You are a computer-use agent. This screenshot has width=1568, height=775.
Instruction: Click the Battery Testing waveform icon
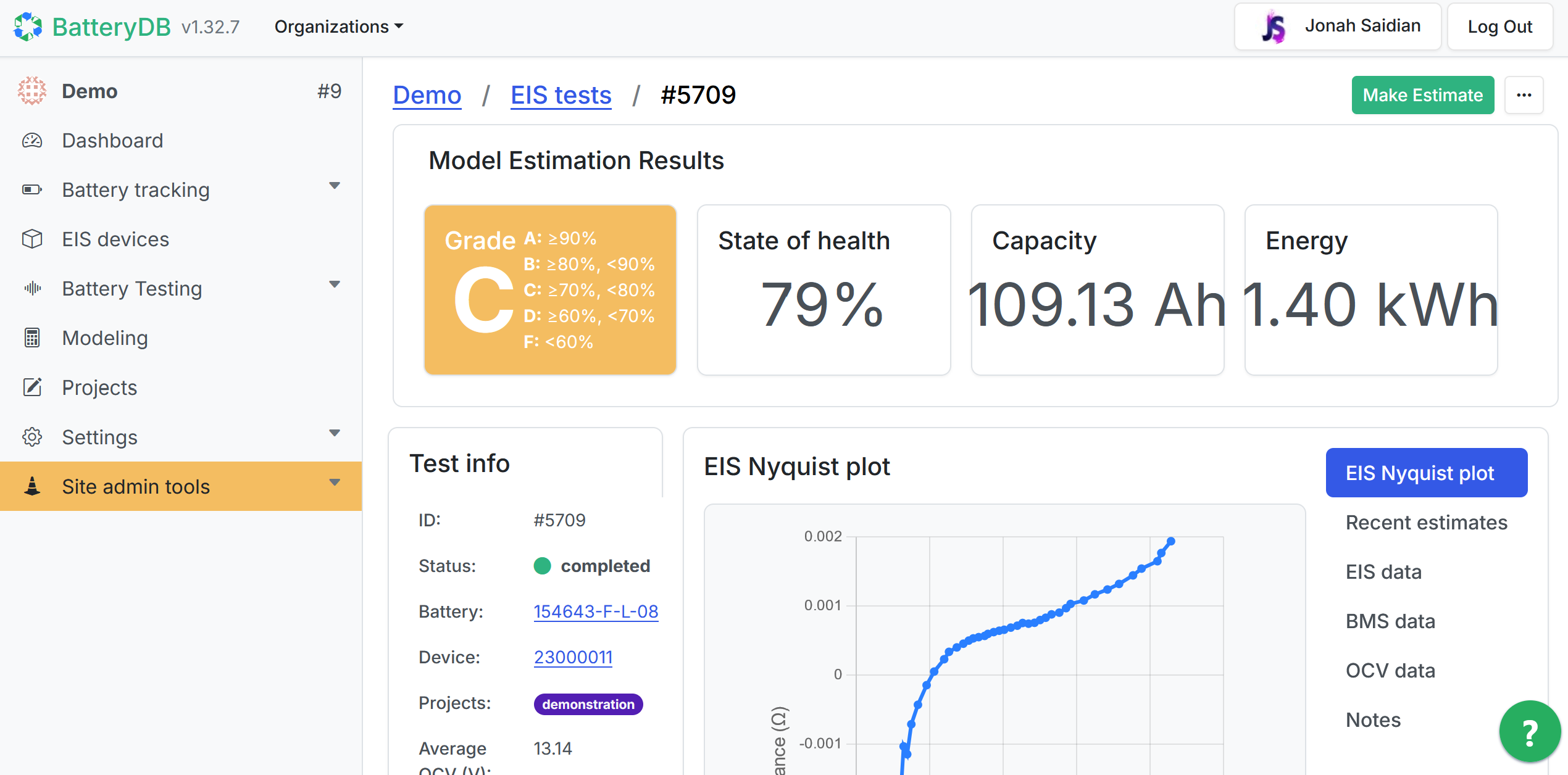click(31, 288)
